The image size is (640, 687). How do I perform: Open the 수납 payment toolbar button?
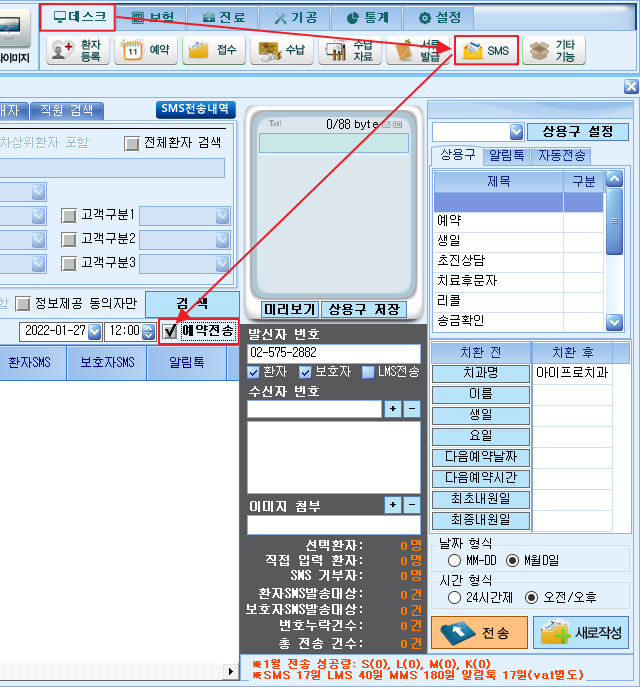click(x=282, y=50)
